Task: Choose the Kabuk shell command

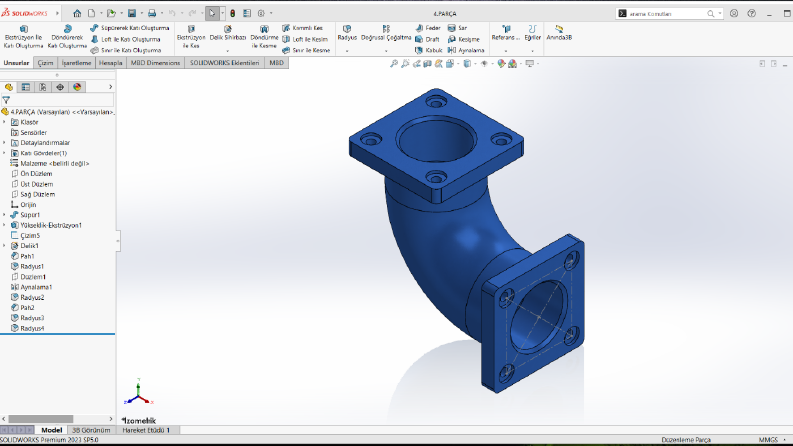Action: click(428, 50)
